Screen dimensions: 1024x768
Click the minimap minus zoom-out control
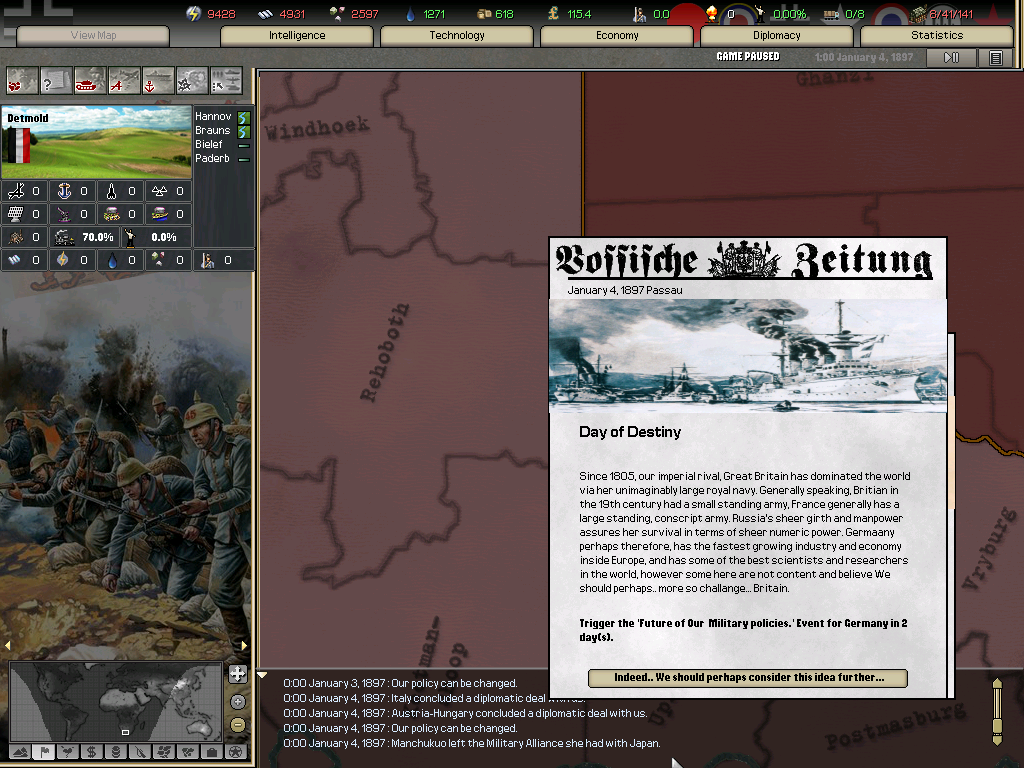coord(237,723)
